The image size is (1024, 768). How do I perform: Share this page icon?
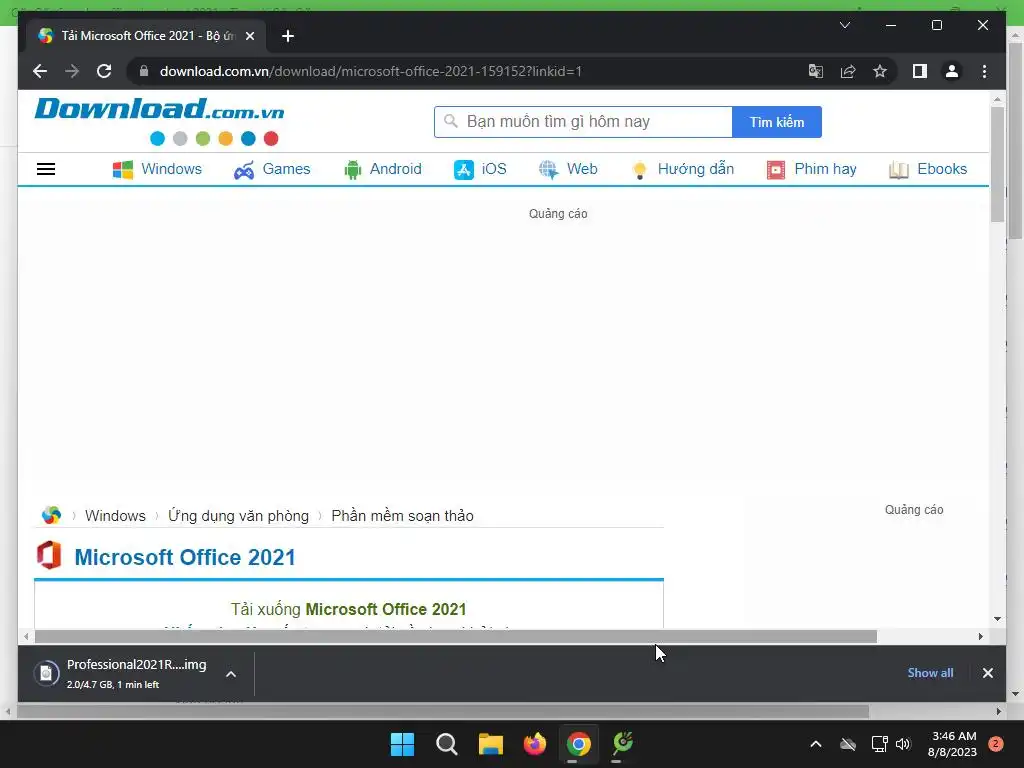click(x=848, y=71)
